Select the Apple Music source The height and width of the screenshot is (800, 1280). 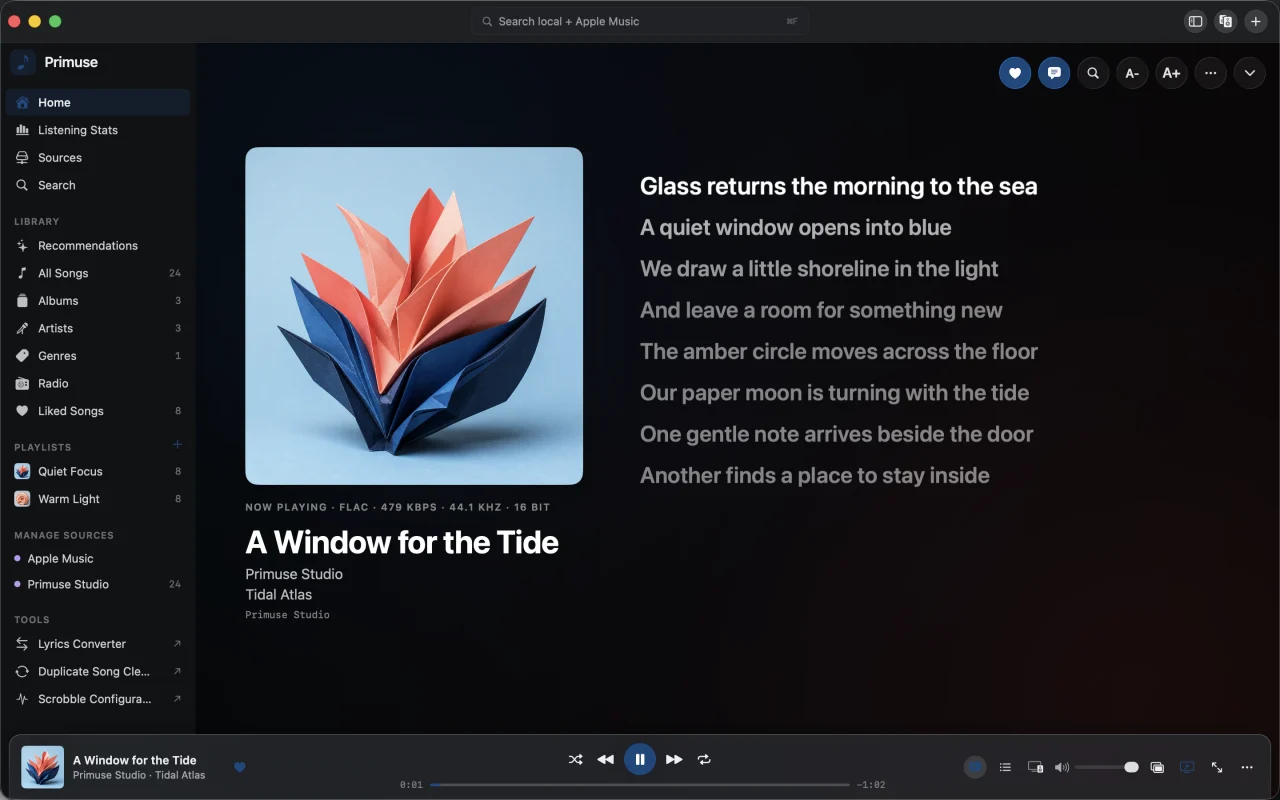(x=98, y=559)
